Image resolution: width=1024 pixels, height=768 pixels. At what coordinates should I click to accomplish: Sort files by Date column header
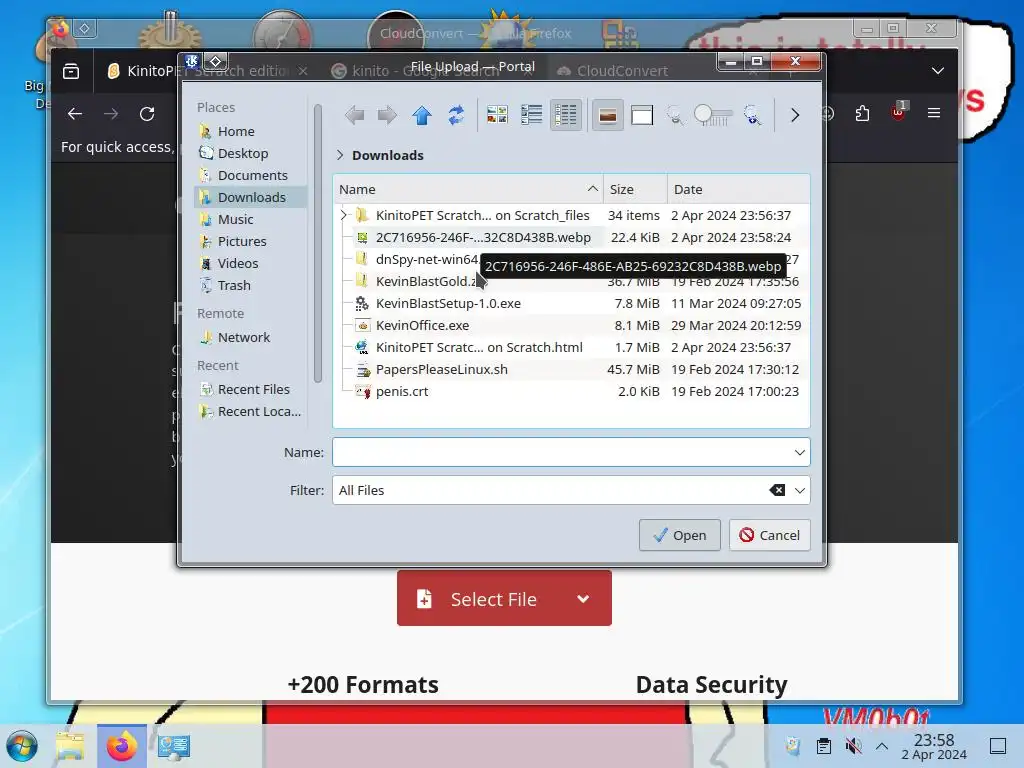739,189
